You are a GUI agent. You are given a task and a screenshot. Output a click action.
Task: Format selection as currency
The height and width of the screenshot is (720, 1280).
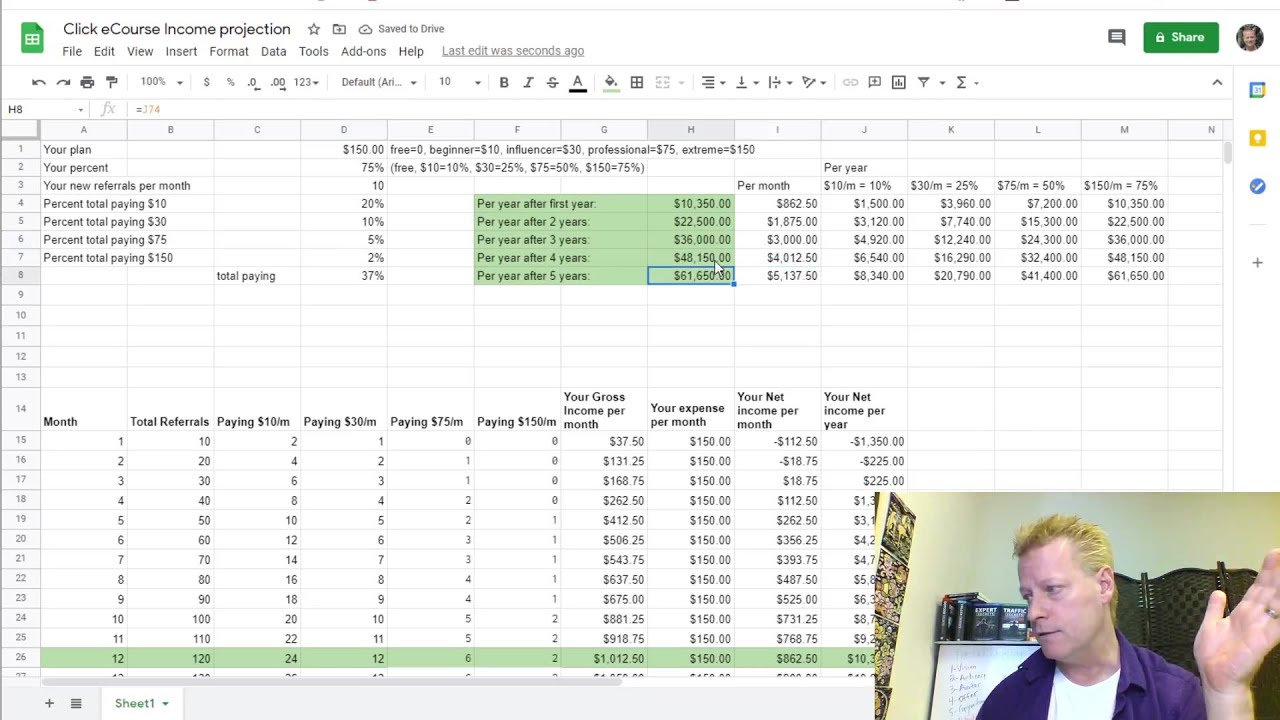coord(206,82)
